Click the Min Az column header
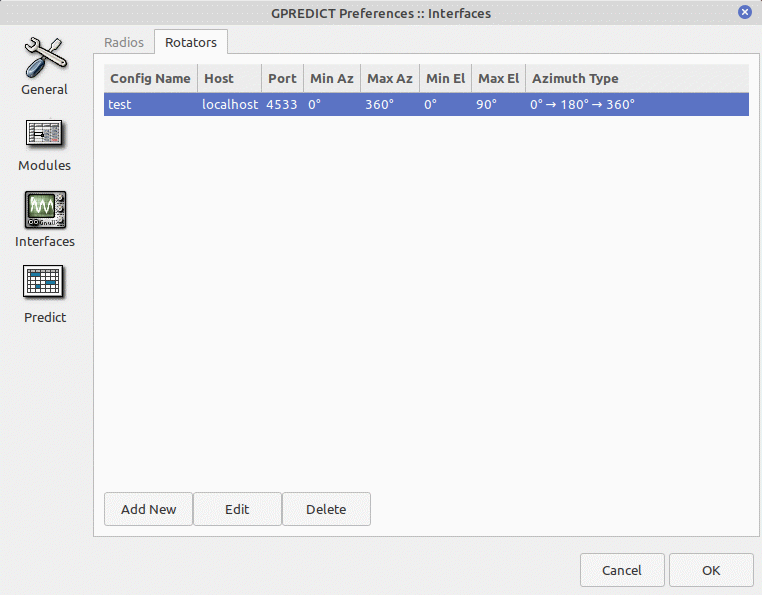 [x=332, y=78]
